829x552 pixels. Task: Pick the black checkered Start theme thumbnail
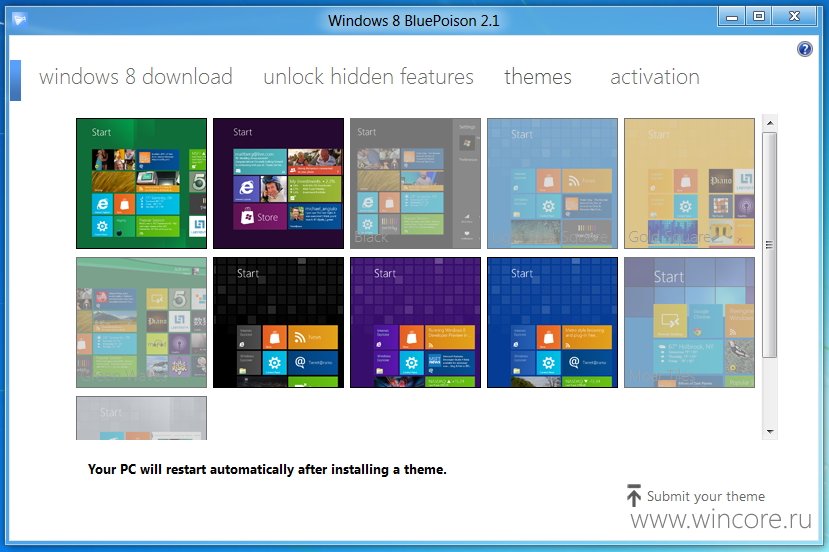[278, 323]
